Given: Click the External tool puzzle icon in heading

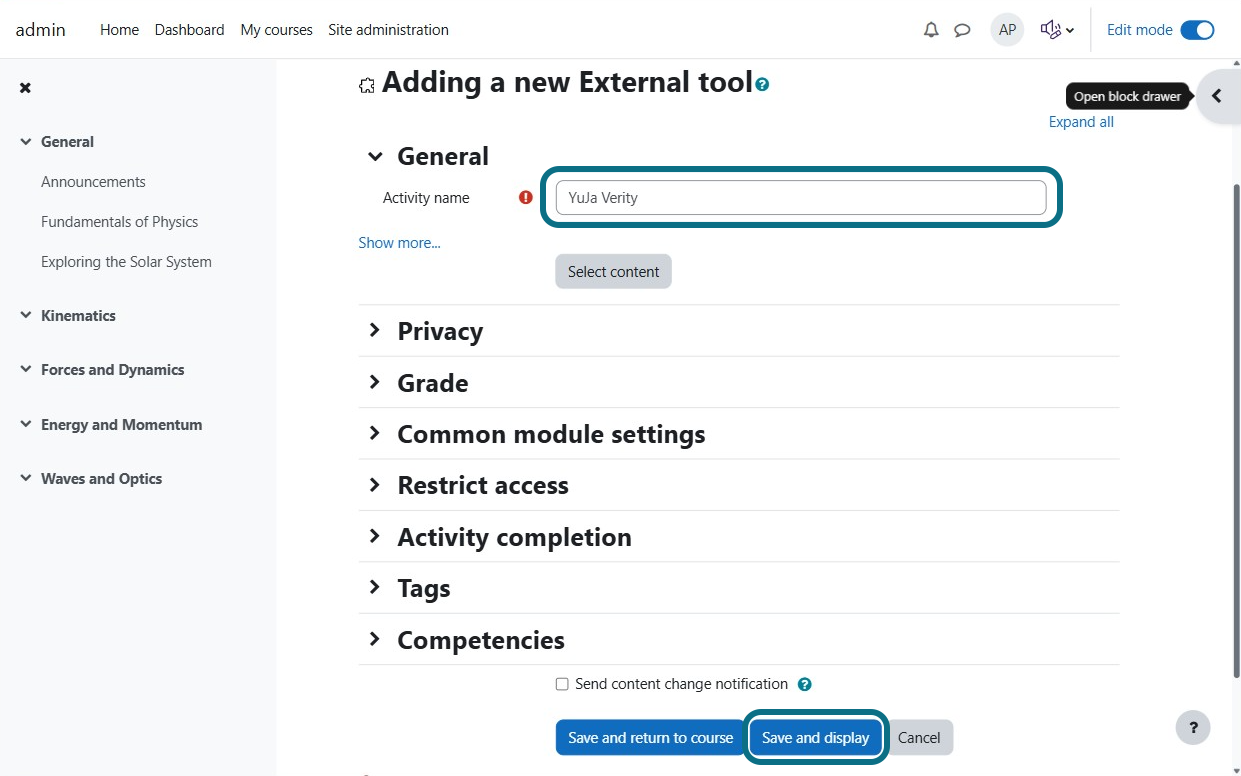Looking at the screenshot, I should click(x=366, y=86).
